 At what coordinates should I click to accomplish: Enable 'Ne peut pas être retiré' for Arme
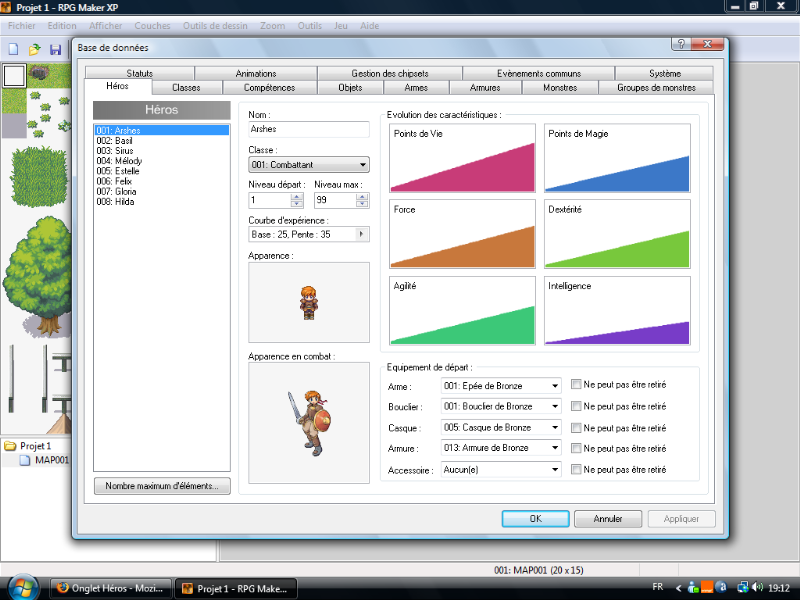(576, 384)
